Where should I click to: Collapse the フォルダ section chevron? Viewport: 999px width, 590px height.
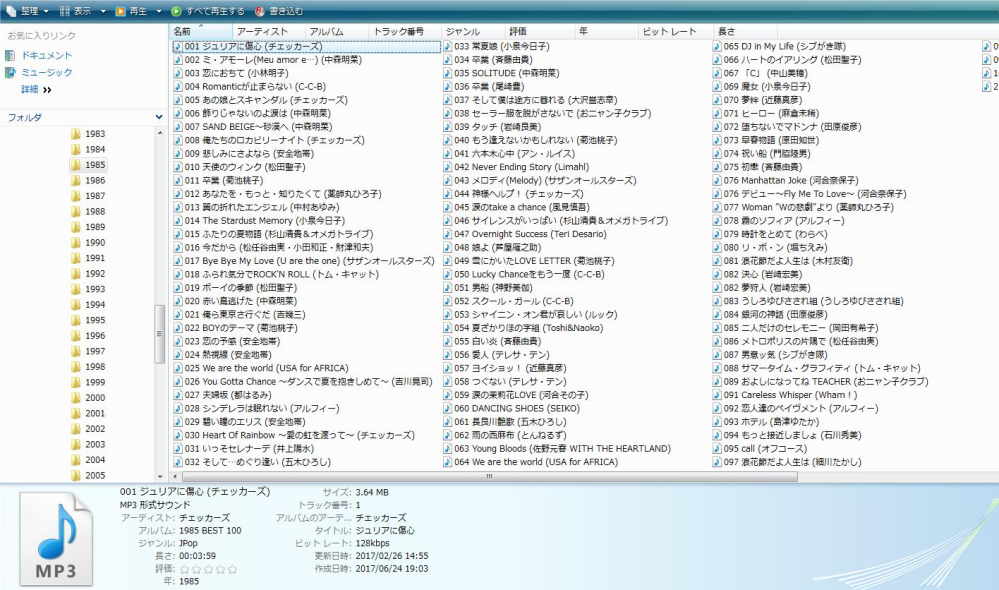158,117
